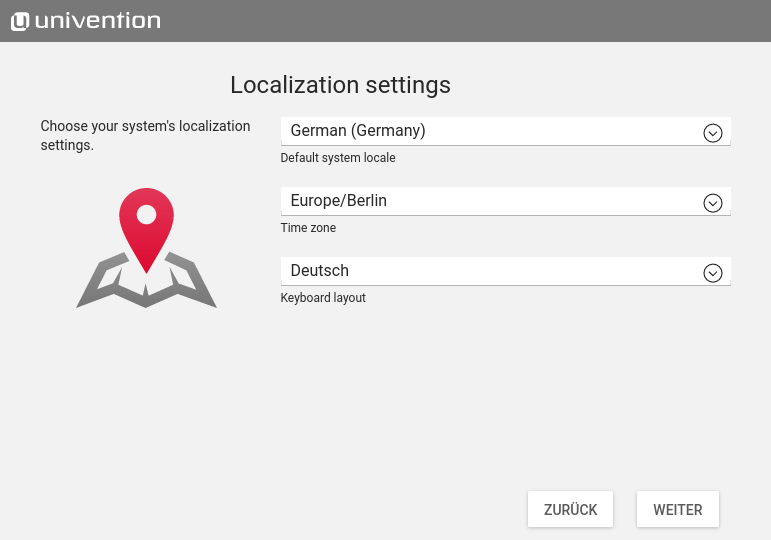This screenshot has height=540, width=771.
Task: Expand the Keyboard layout dropdown arrow
Action: pyautogui.click(x=712, y=273)
